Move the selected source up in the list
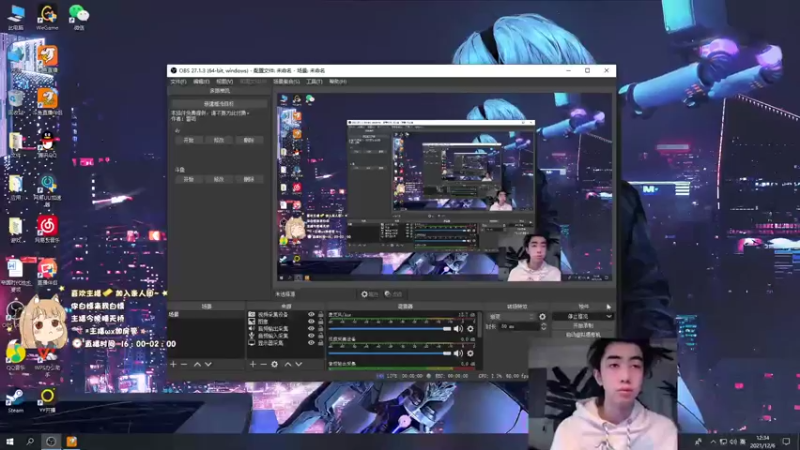 coord(288,364)
